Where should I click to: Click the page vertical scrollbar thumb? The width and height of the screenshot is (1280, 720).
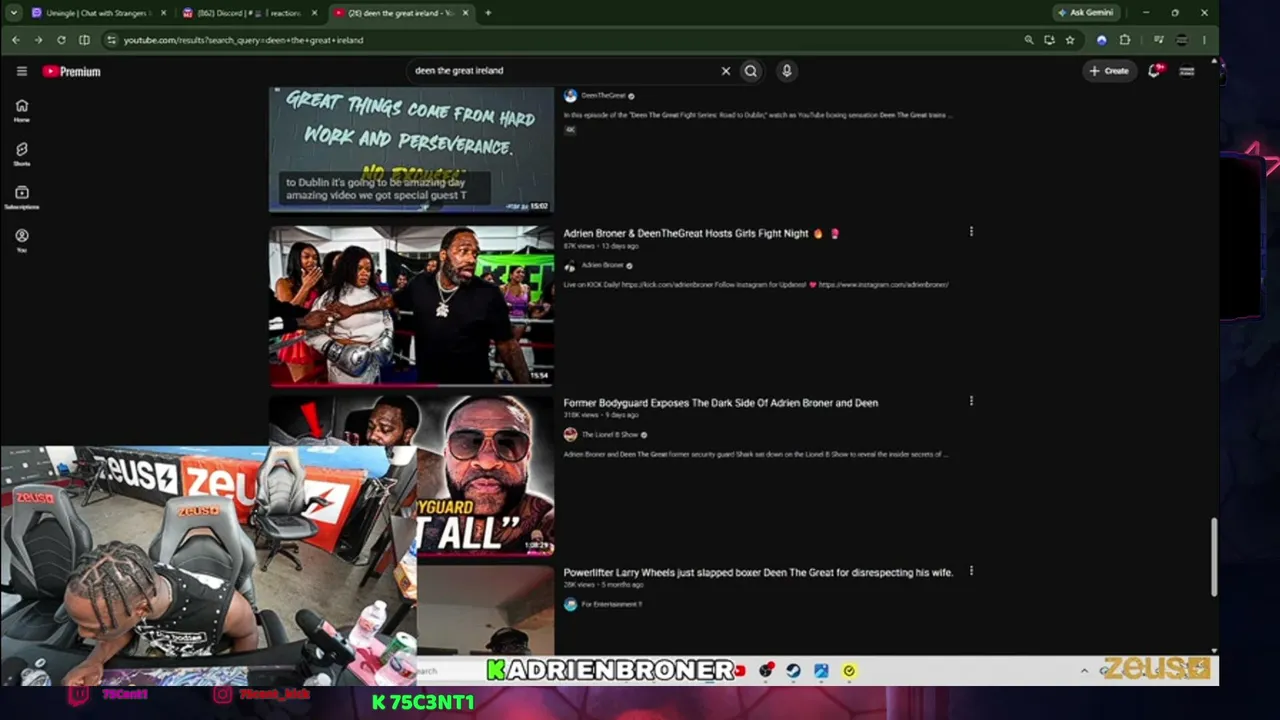pos(1214,557)
